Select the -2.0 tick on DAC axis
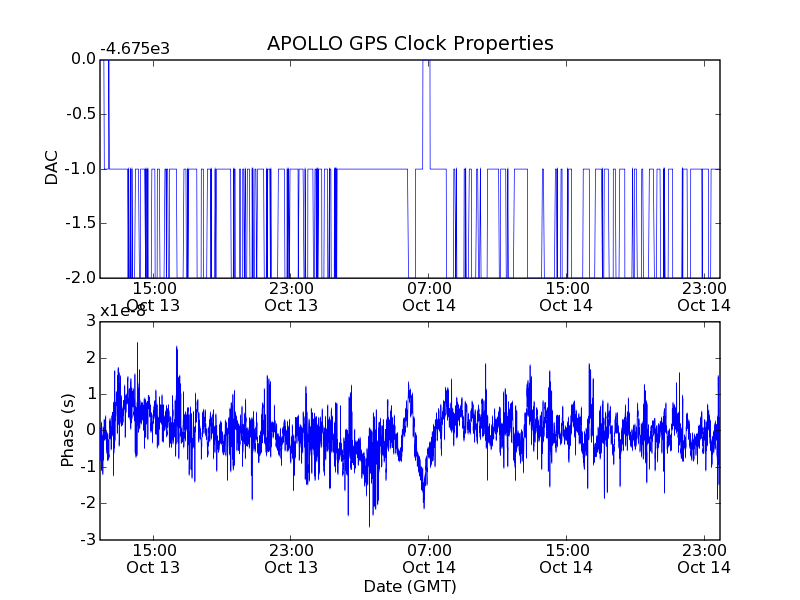The image size is (800, 600). (81, 278)
